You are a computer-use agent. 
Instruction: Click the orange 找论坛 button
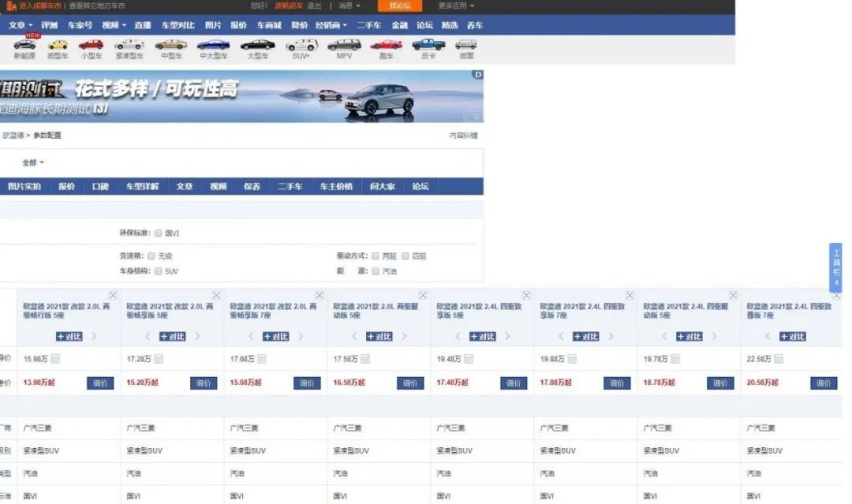coord(399,5)
